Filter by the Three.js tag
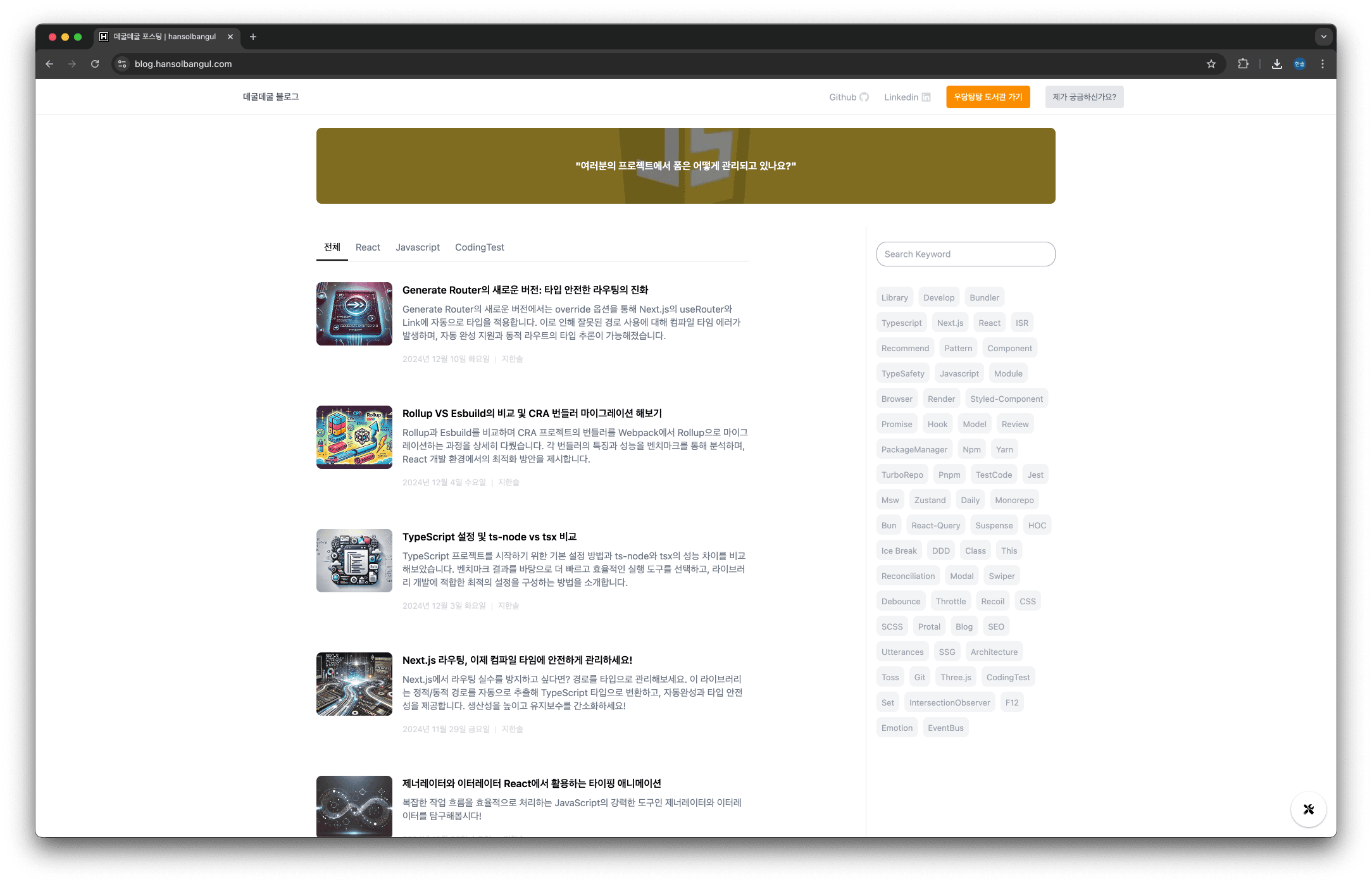This screenshot has width=1372, height=884. coord(956,677)
